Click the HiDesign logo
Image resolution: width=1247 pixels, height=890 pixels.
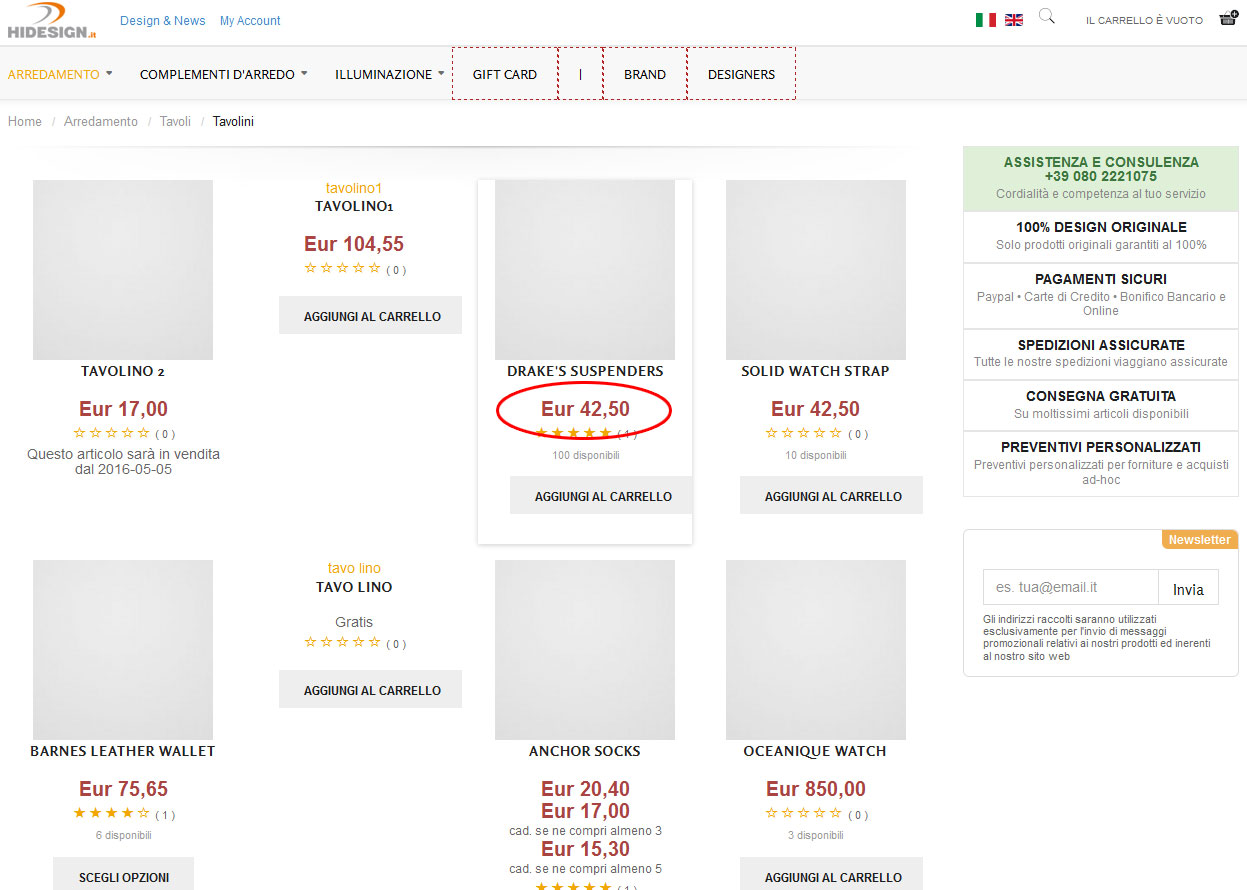pyautogui.click(x=52, y=21)
